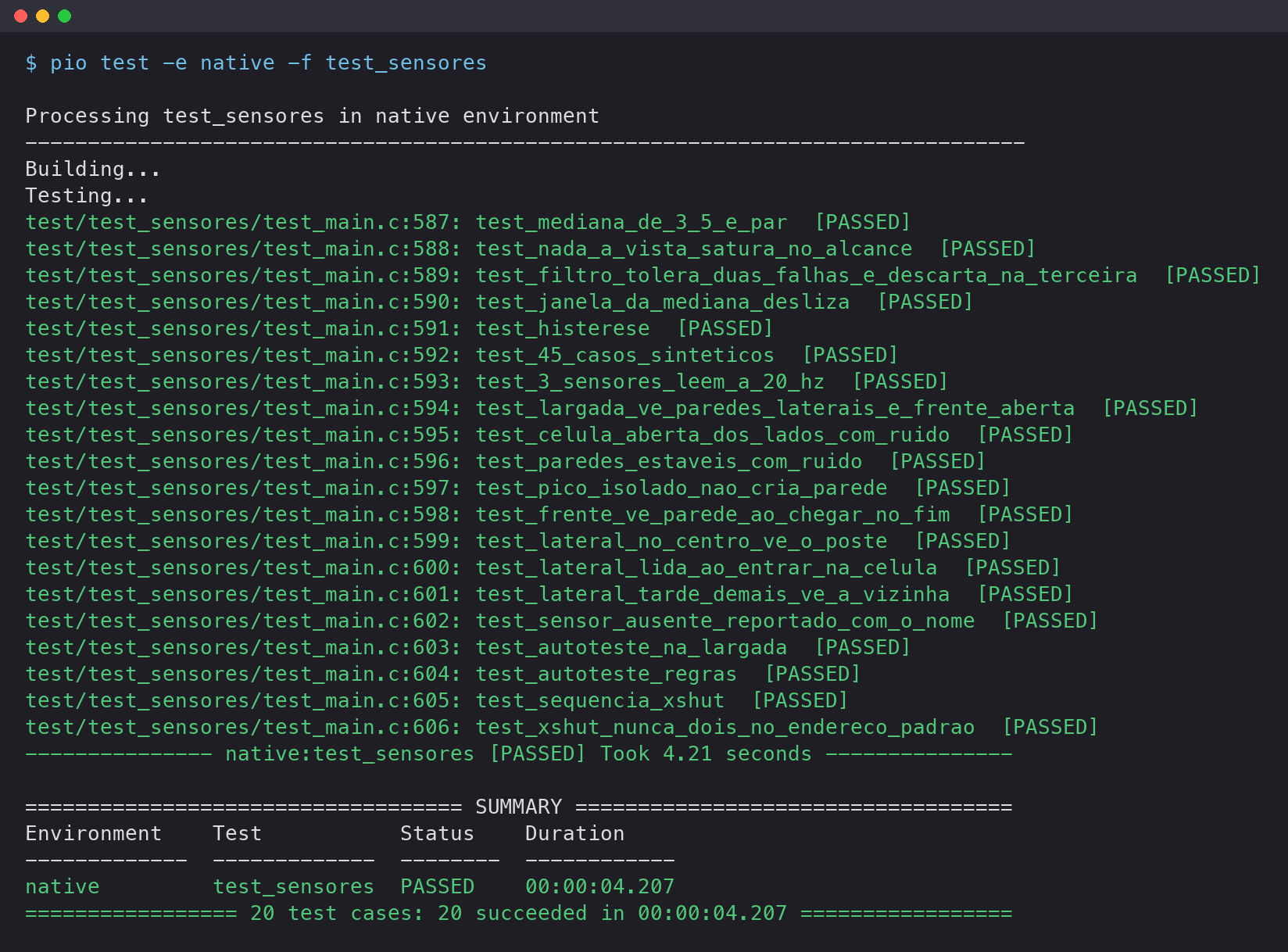Click the test_histerese result line

click(399, 329)
